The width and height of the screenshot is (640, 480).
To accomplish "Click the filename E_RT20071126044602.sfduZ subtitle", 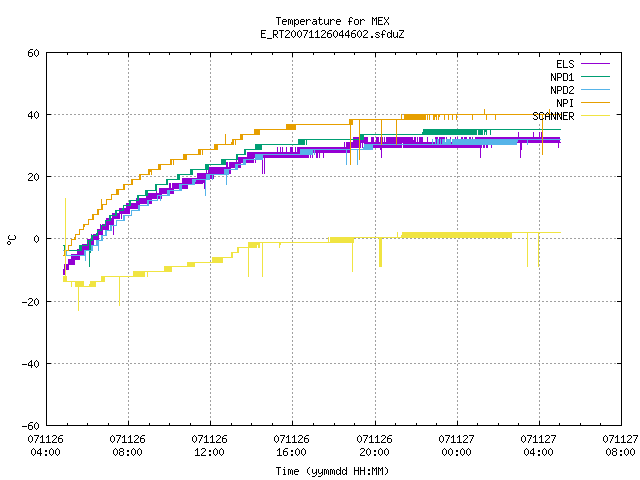I will point(332,34).
